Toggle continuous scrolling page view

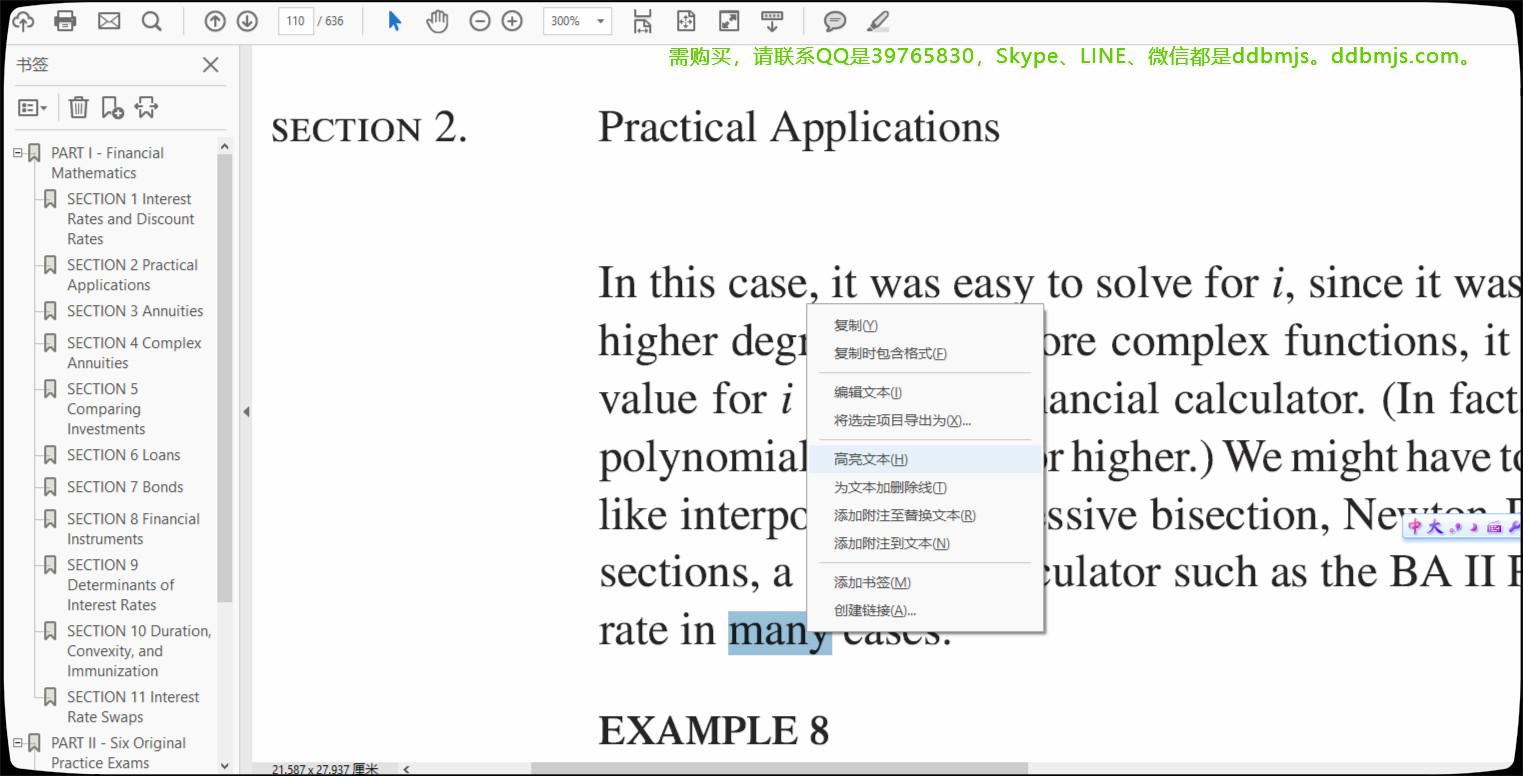pos(642,20)
